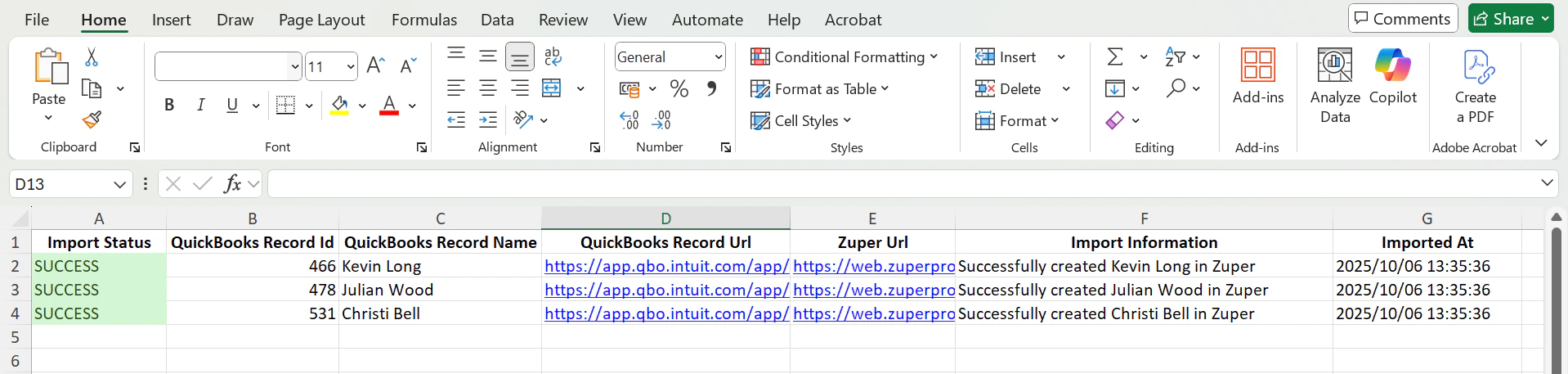This screenshot has width=1568, height=374.
Task: Switch to the Acrobat tab
Action: (x=853, y=20)
